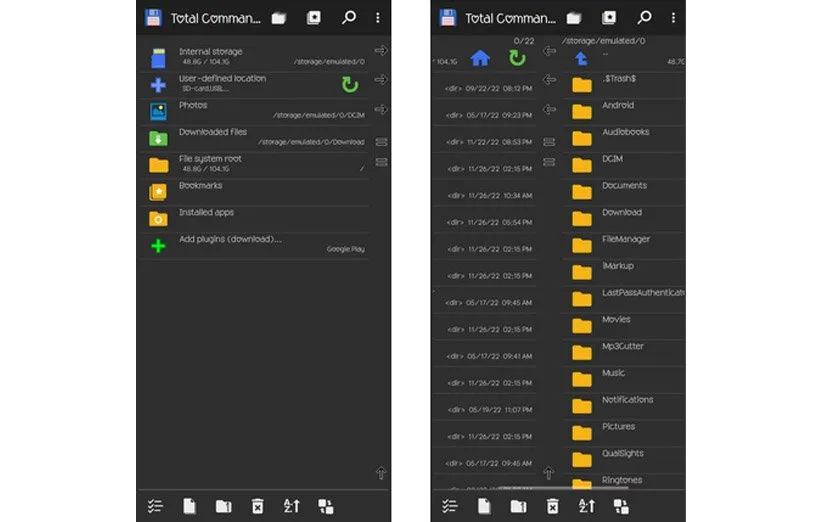Tap the delete icon on the home screen toolbar
This screenshot has width=822, height=522.
point(257,506)
